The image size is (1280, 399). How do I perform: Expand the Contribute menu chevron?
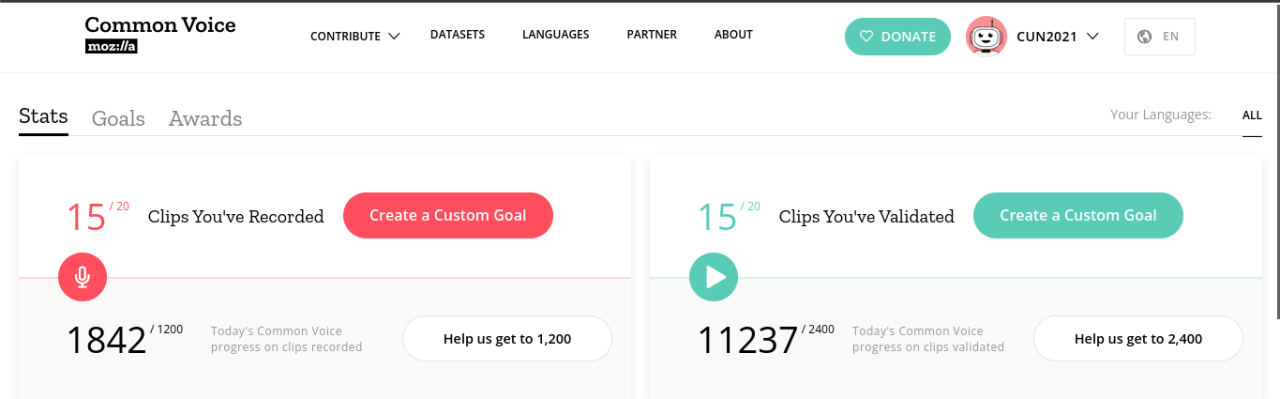click(x=394, y=36)
